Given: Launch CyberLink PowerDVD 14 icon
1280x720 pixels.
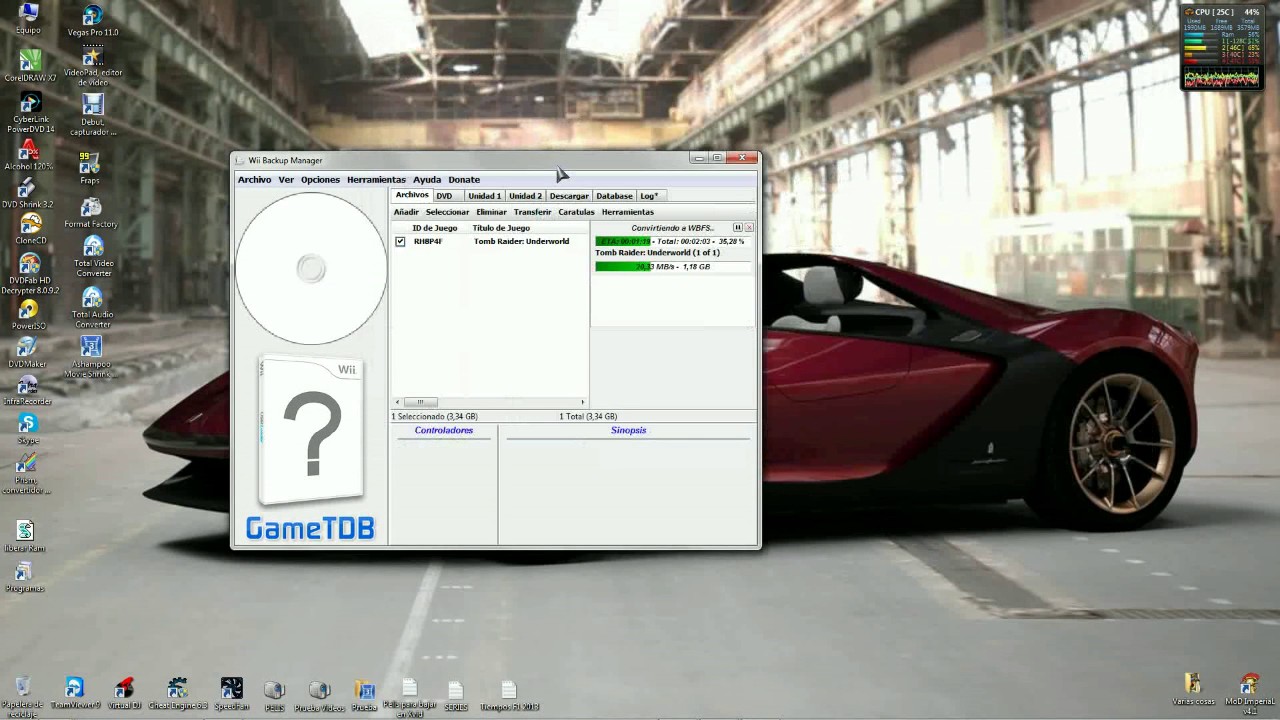Looking at the screenshot, I should click(30, 113).
